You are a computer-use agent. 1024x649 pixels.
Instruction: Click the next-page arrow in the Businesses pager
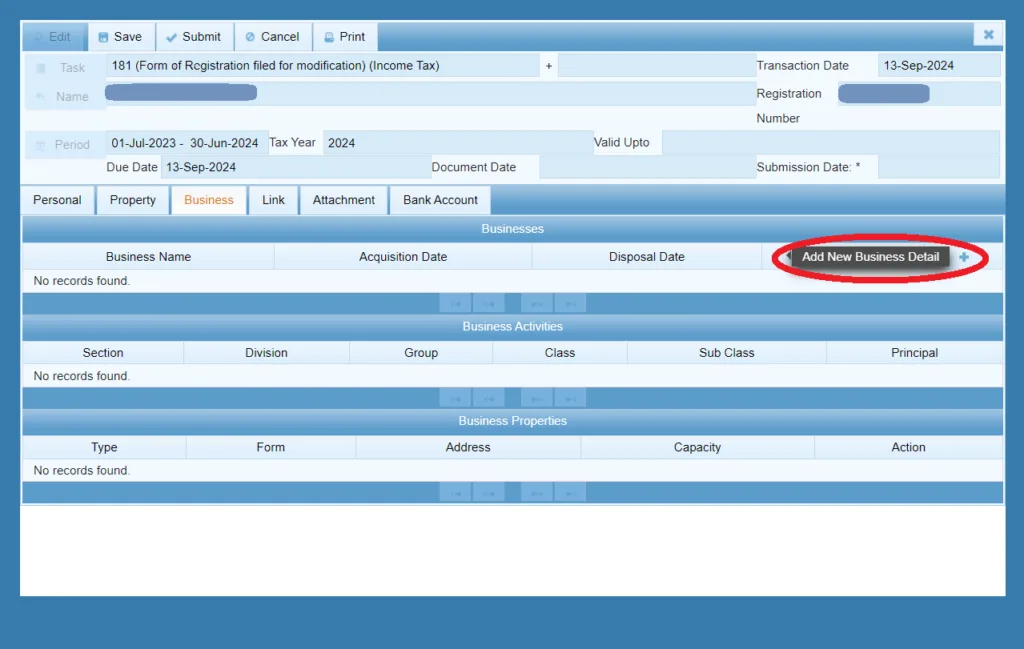[536, 302]
